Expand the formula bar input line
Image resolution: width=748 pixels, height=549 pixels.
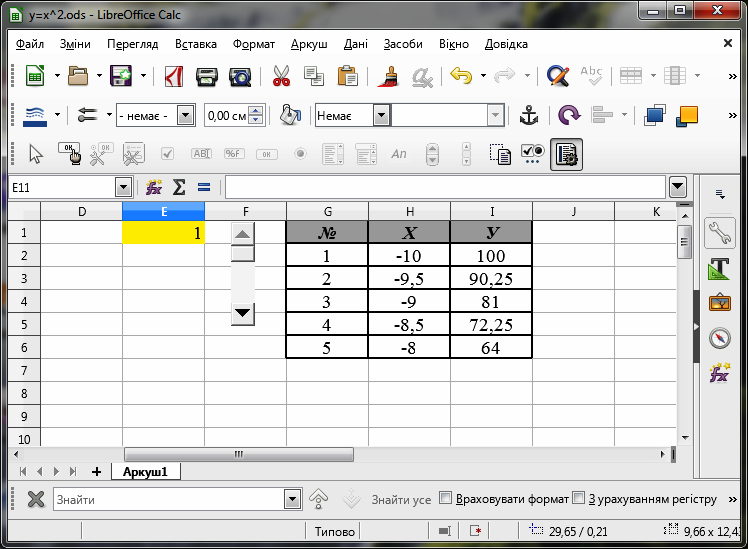pos(678,187)
